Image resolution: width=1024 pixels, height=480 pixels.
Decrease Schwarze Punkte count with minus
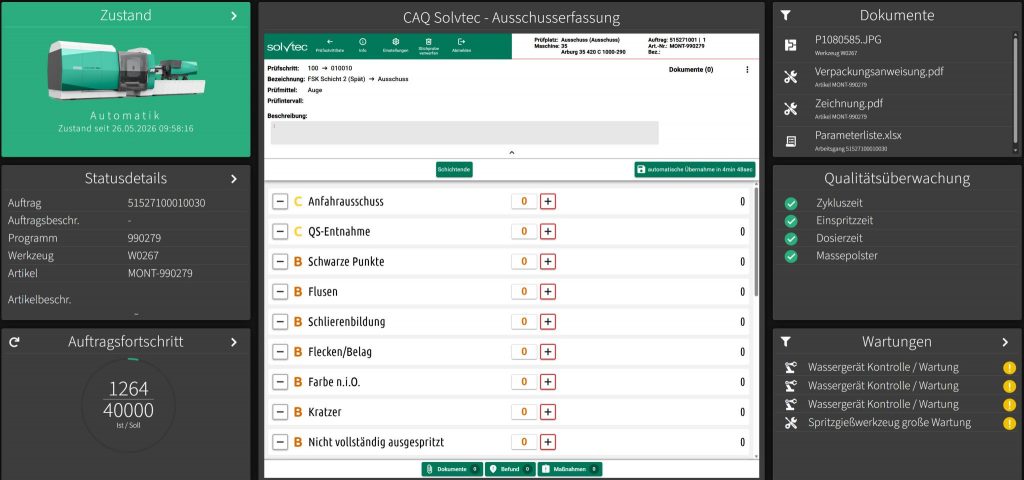[x=280, y=262]
